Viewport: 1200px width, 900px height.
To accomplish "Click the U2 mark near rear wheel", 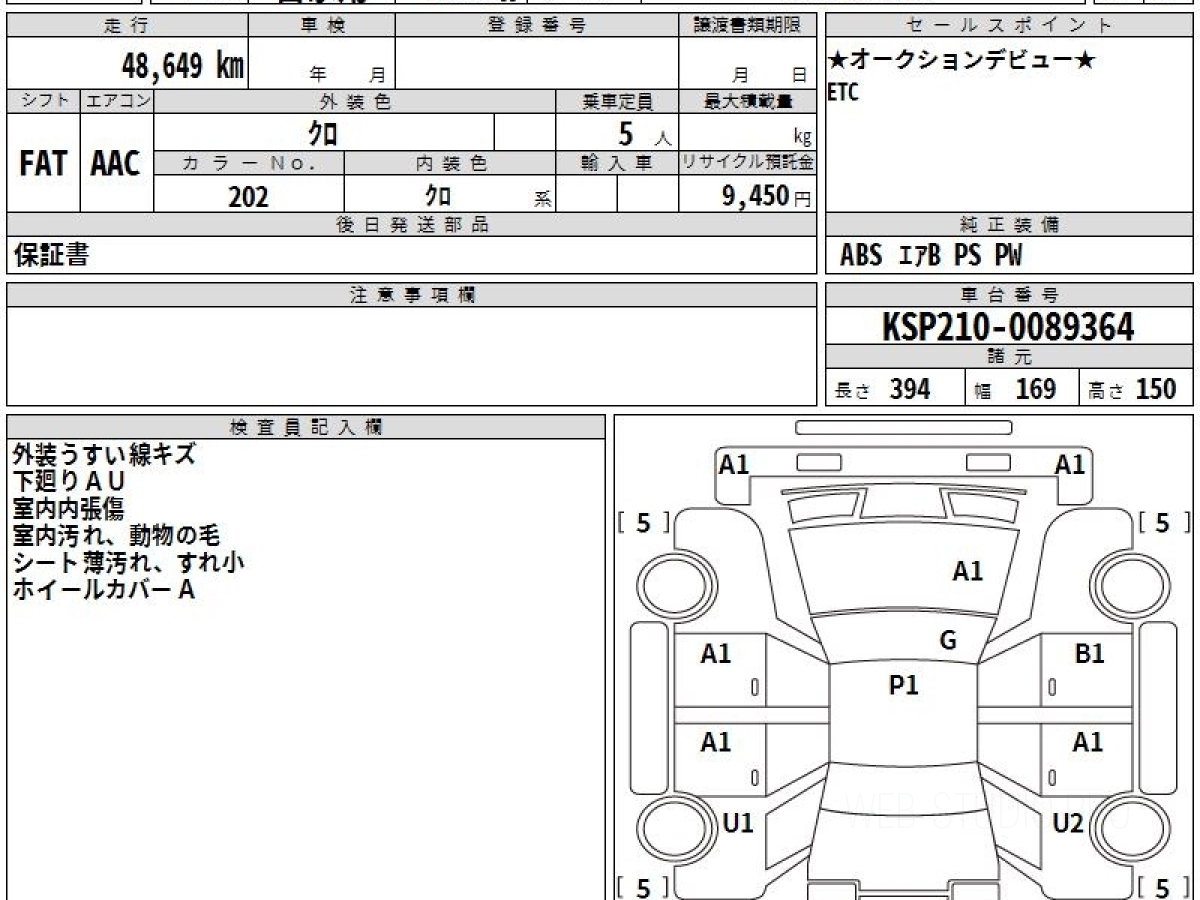I will click(x=1068, y=823).
